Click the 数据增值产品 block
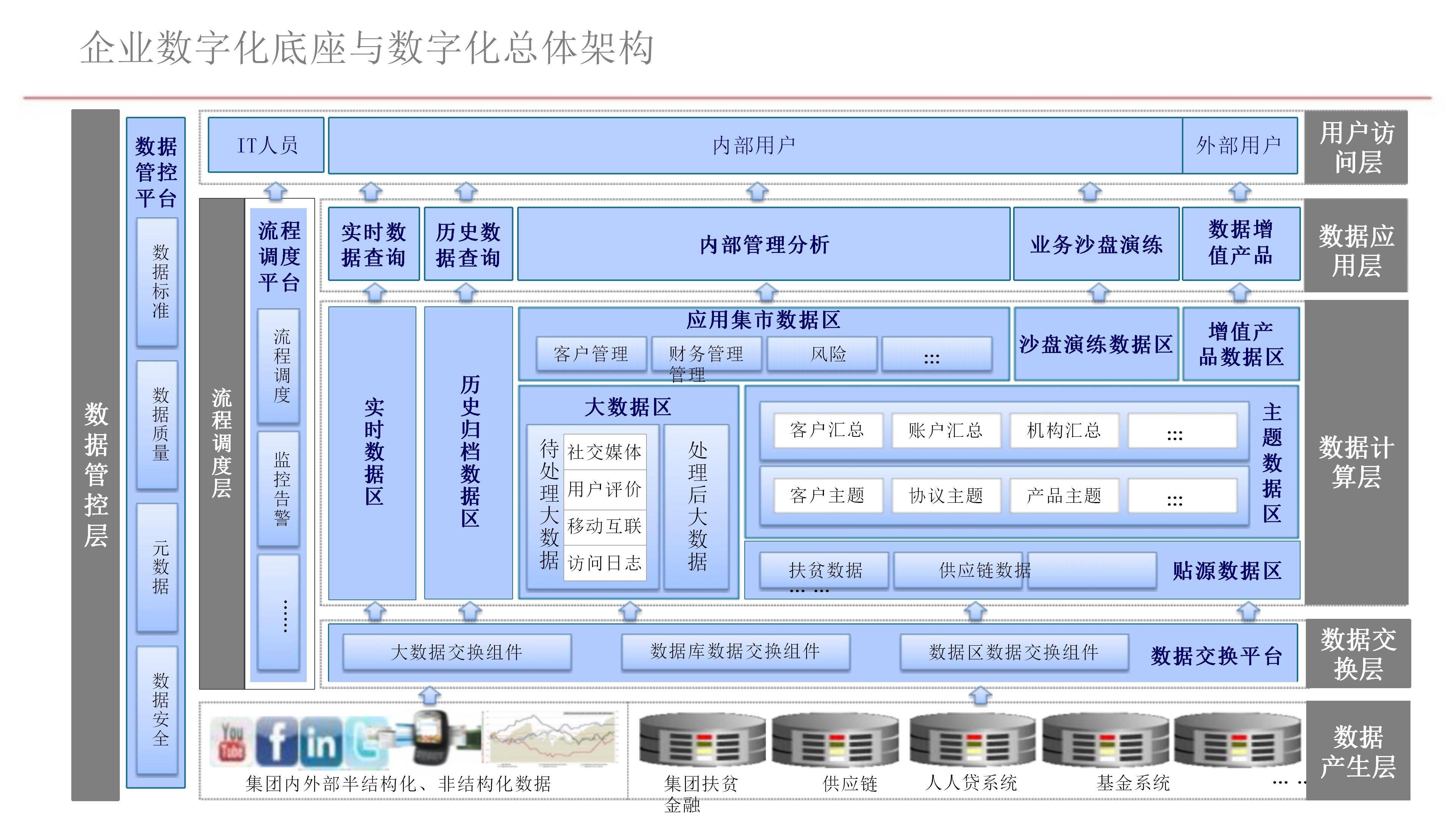Viewport: 1456px width, 819px height. (1241, 243)
